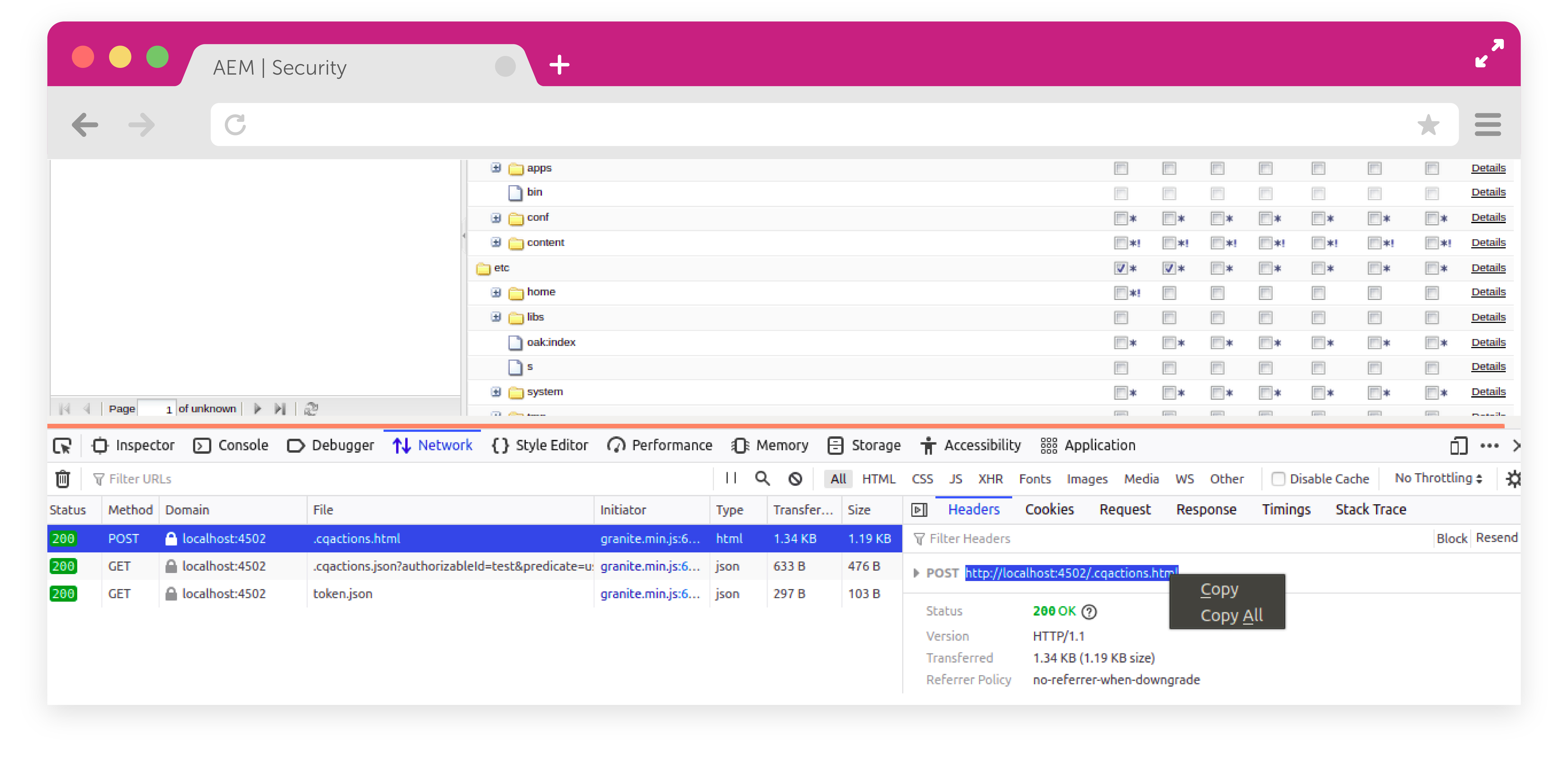Toggle responsive design mode icon

(1458, 446)
